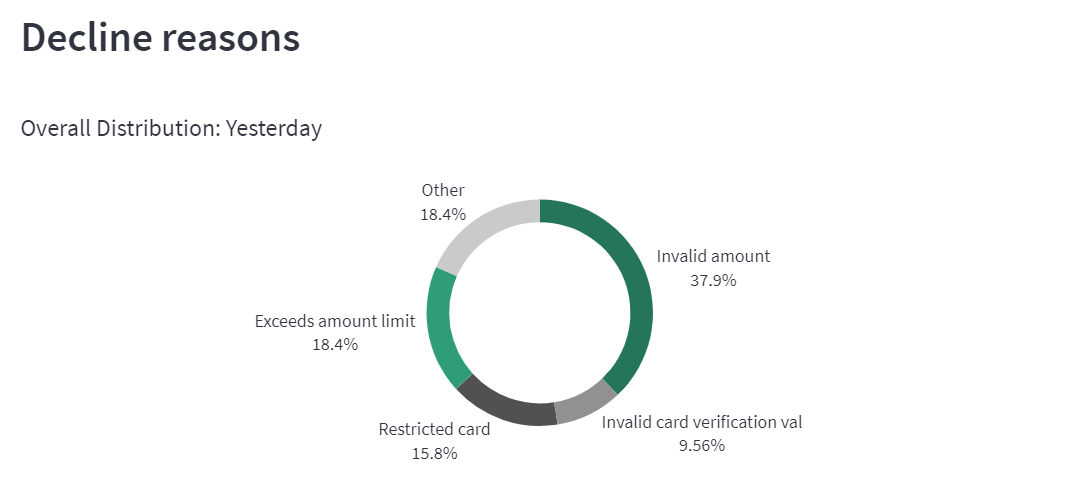Click the Decline reasons heading
Screen dimensions: 1072x498
tap(161, 37)
